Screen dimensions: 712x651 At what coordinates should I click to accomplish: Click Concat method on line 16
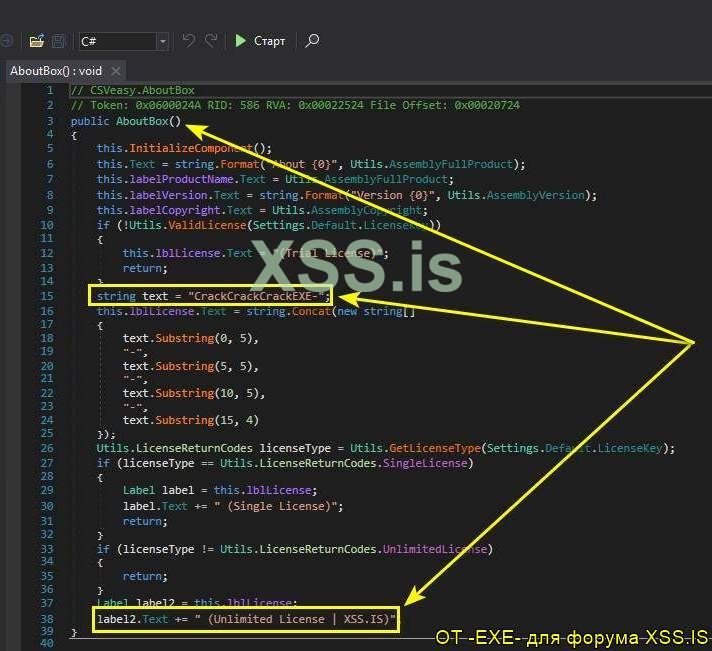click(312, 311)
